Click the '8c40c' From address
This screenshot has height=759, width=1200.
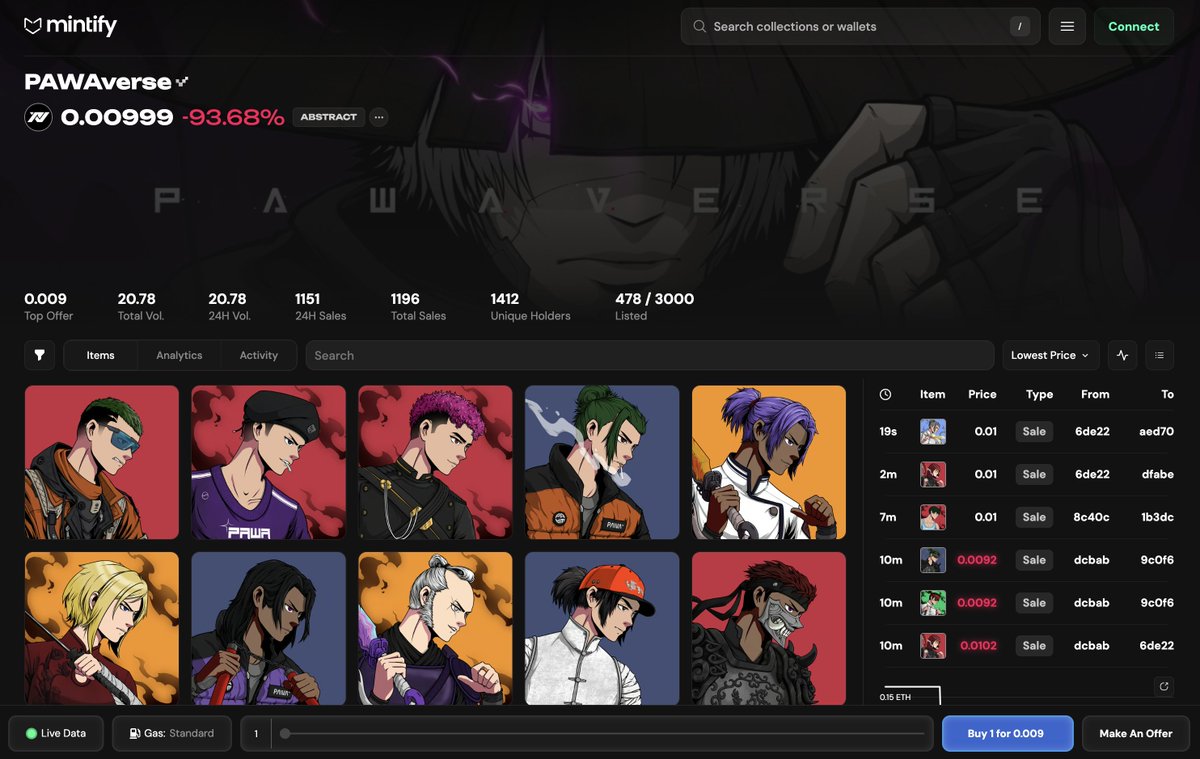click(x=1092, y=517)
